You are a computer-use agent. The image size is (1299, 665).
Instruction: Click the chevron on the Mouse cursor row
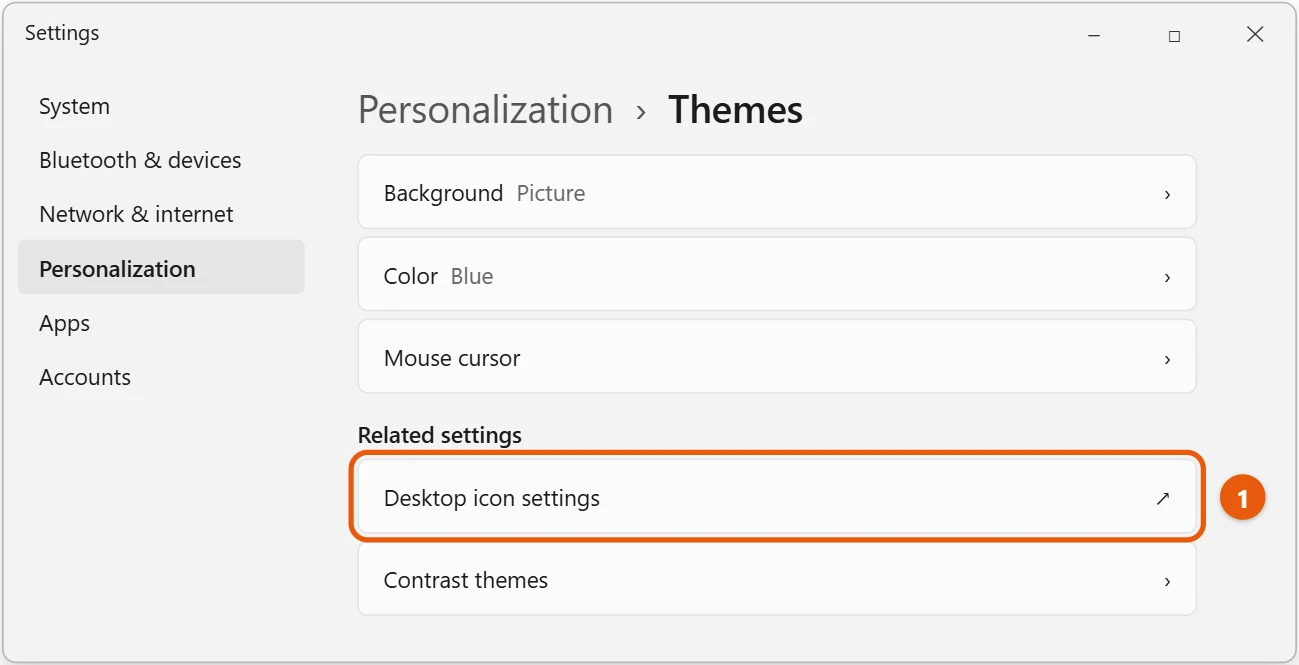(x=1167, y=359)
